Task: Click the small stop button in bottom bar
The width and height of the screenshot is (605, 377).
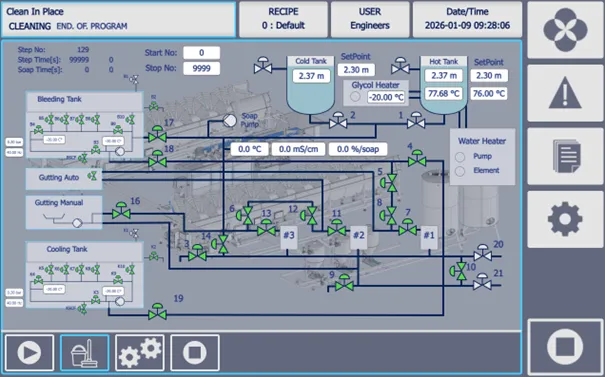Action: (195, 352)
